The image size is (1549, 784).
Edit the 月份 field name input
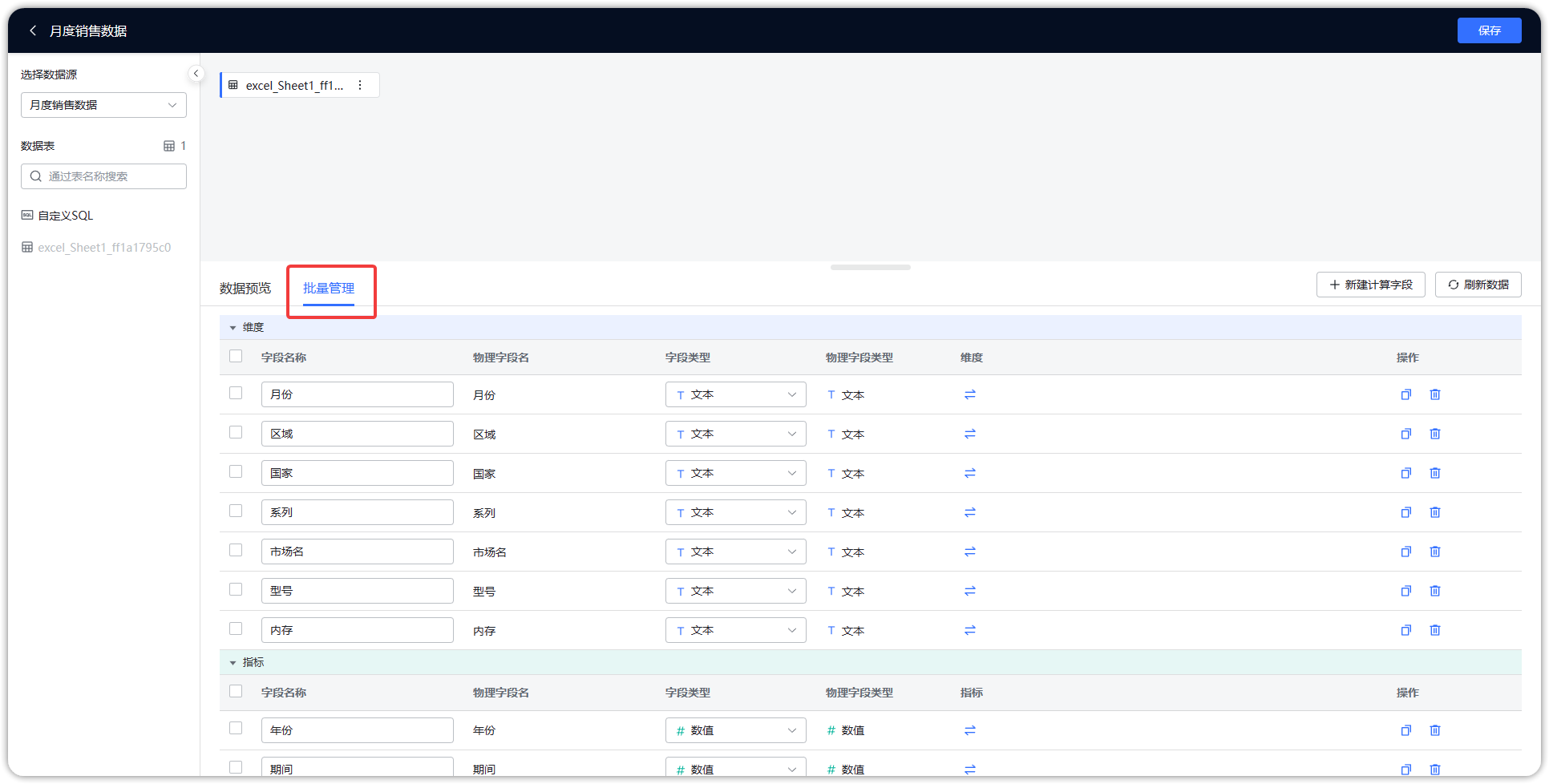357,394
